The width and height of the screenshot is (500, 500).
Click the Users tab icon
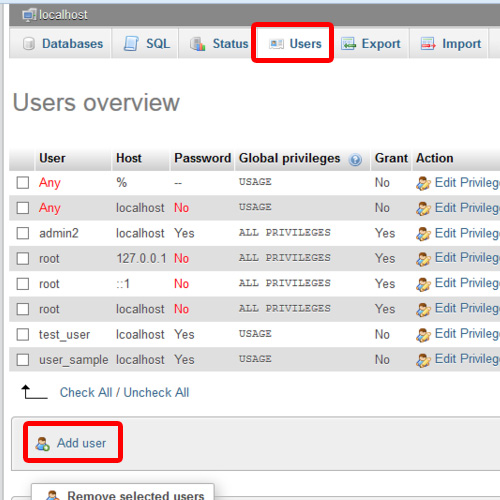[x=276, y=44]
